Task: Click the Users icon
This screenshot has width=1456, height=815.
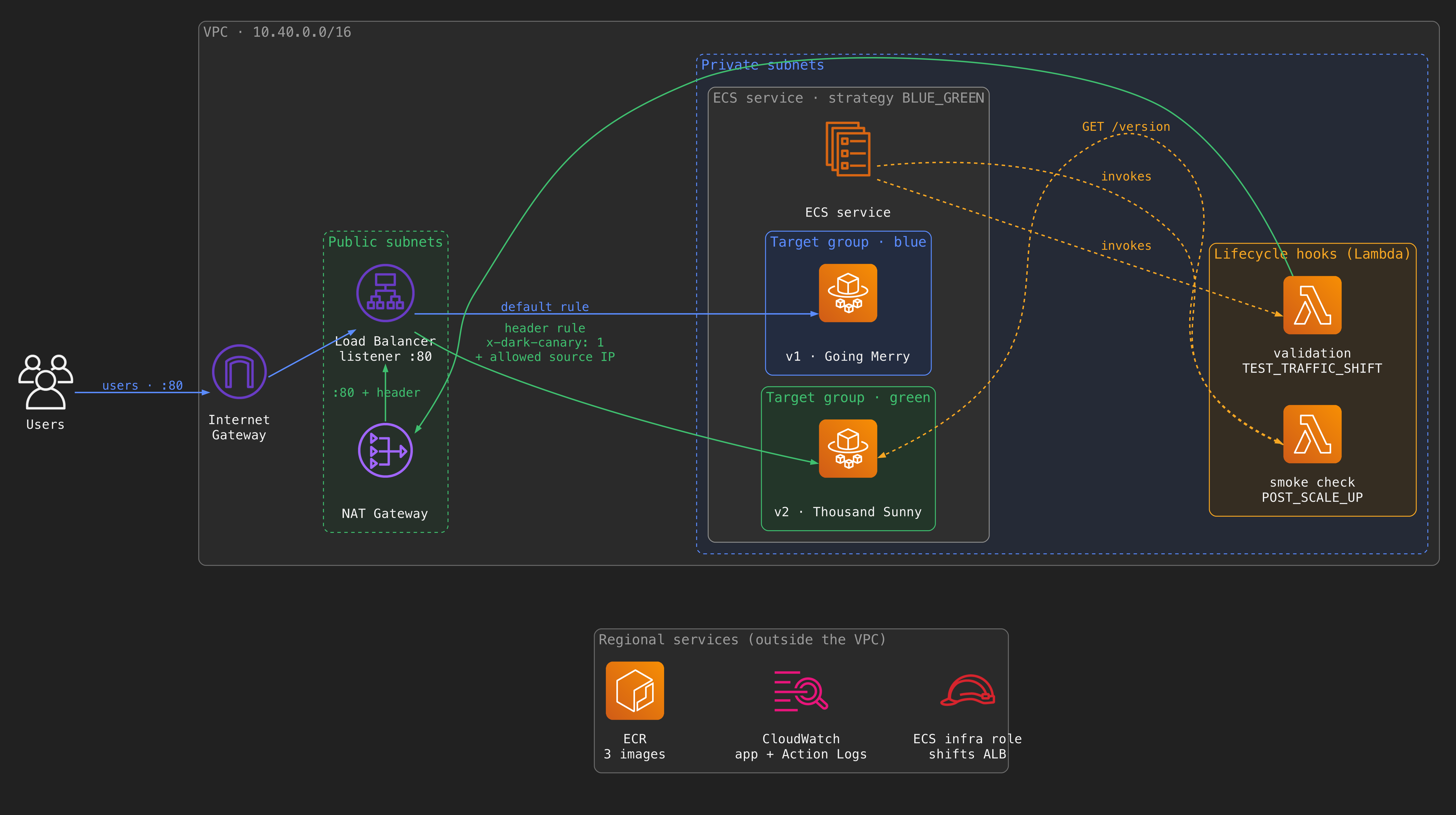Action: [46, 382]
